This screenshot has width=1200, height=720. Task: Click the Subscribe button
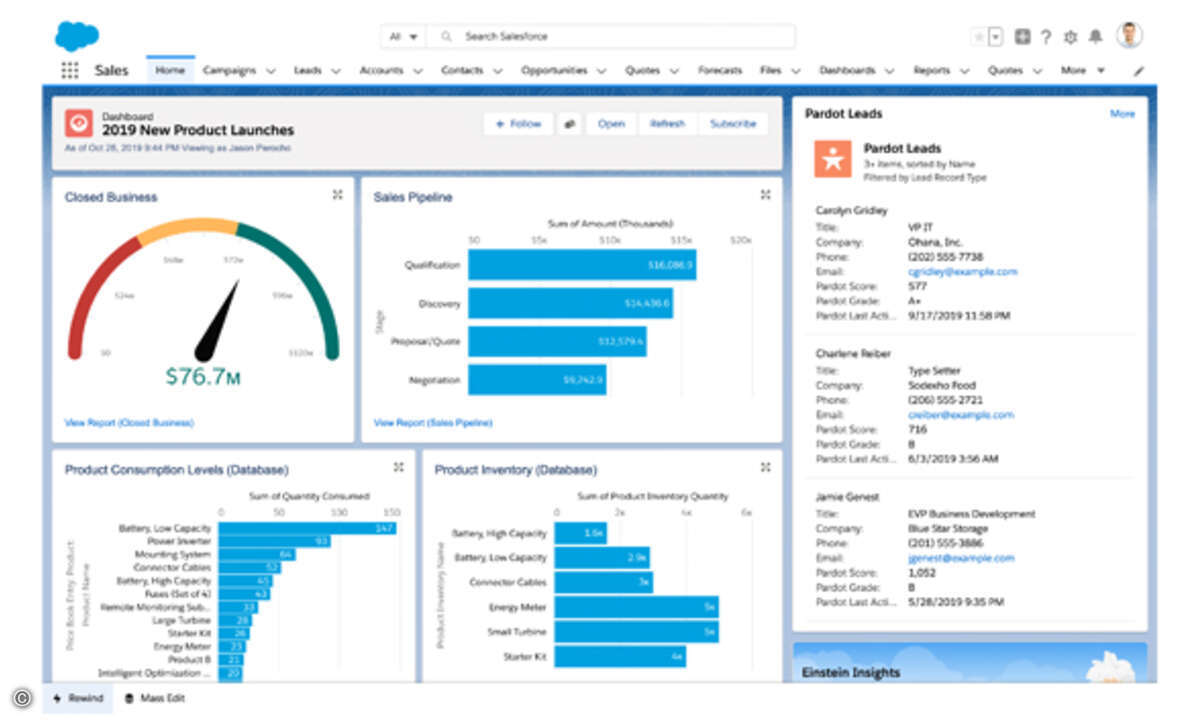(x=733, y=124)
